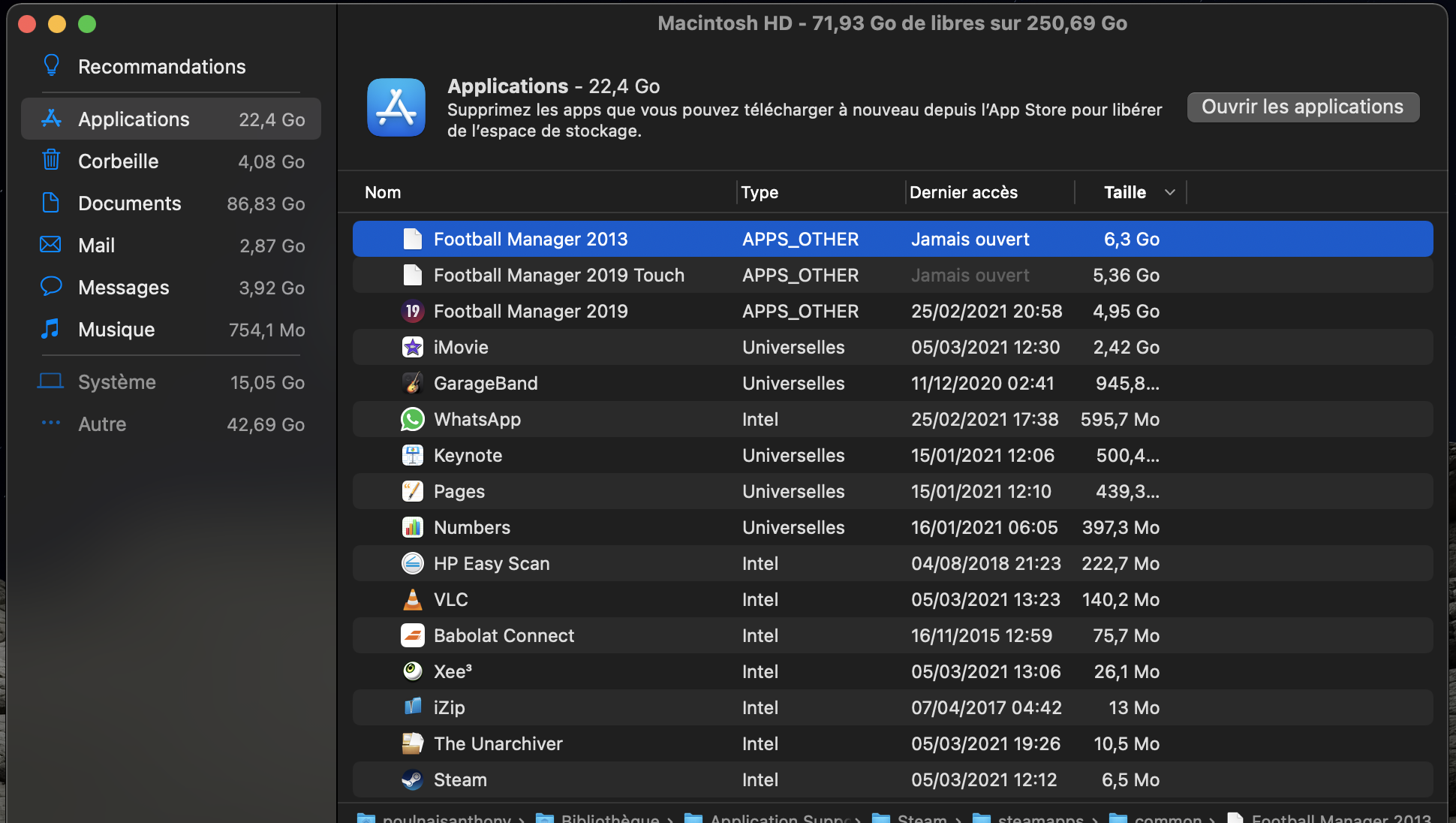Click the VLC traffic cone icon
The height and width of the screenshot is (823, 1456).
tap(412, 599)
